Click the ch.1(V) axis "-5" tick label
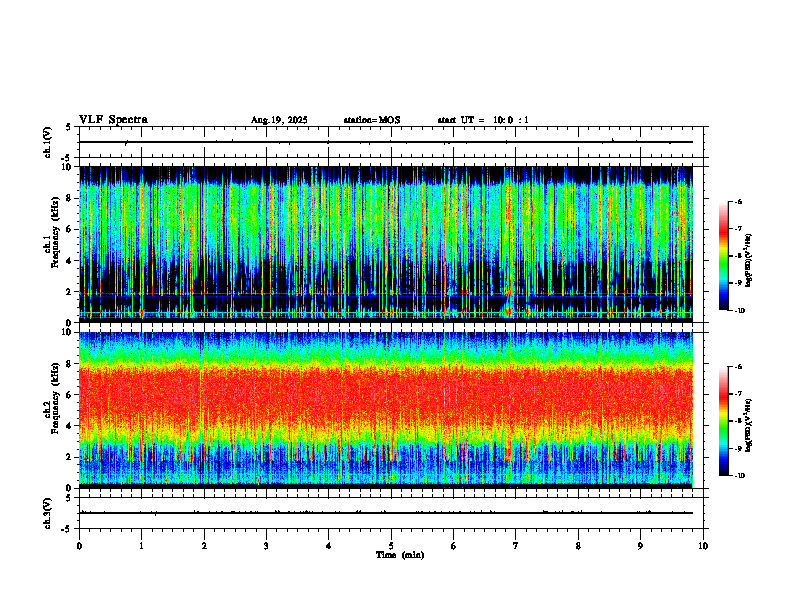Image resolution: width=792 pixels, height=612 pixels. (x=66, y=157)
